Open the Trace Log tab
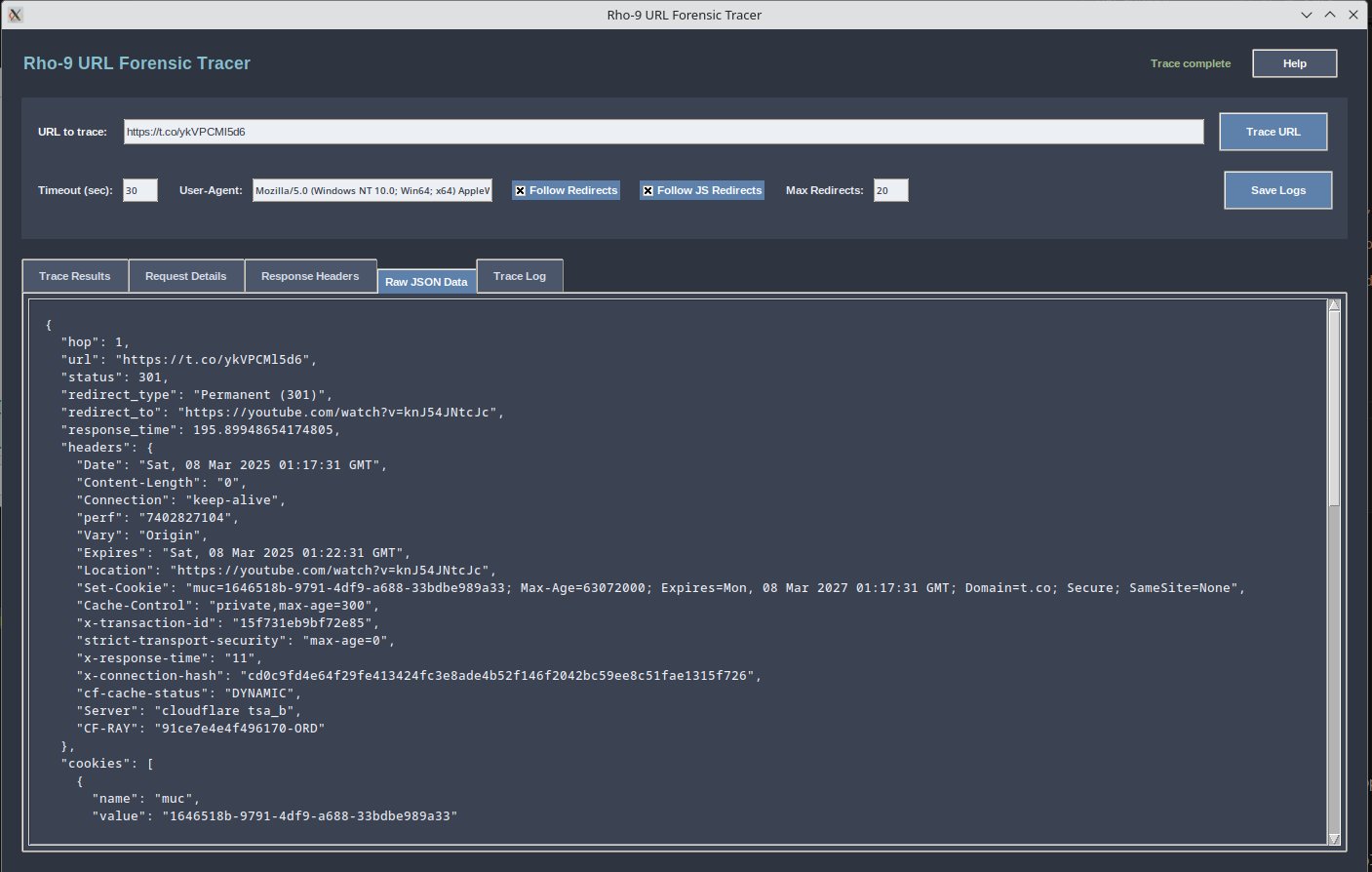This screenshot has height=872, width=1372. (x=519, y=275)
